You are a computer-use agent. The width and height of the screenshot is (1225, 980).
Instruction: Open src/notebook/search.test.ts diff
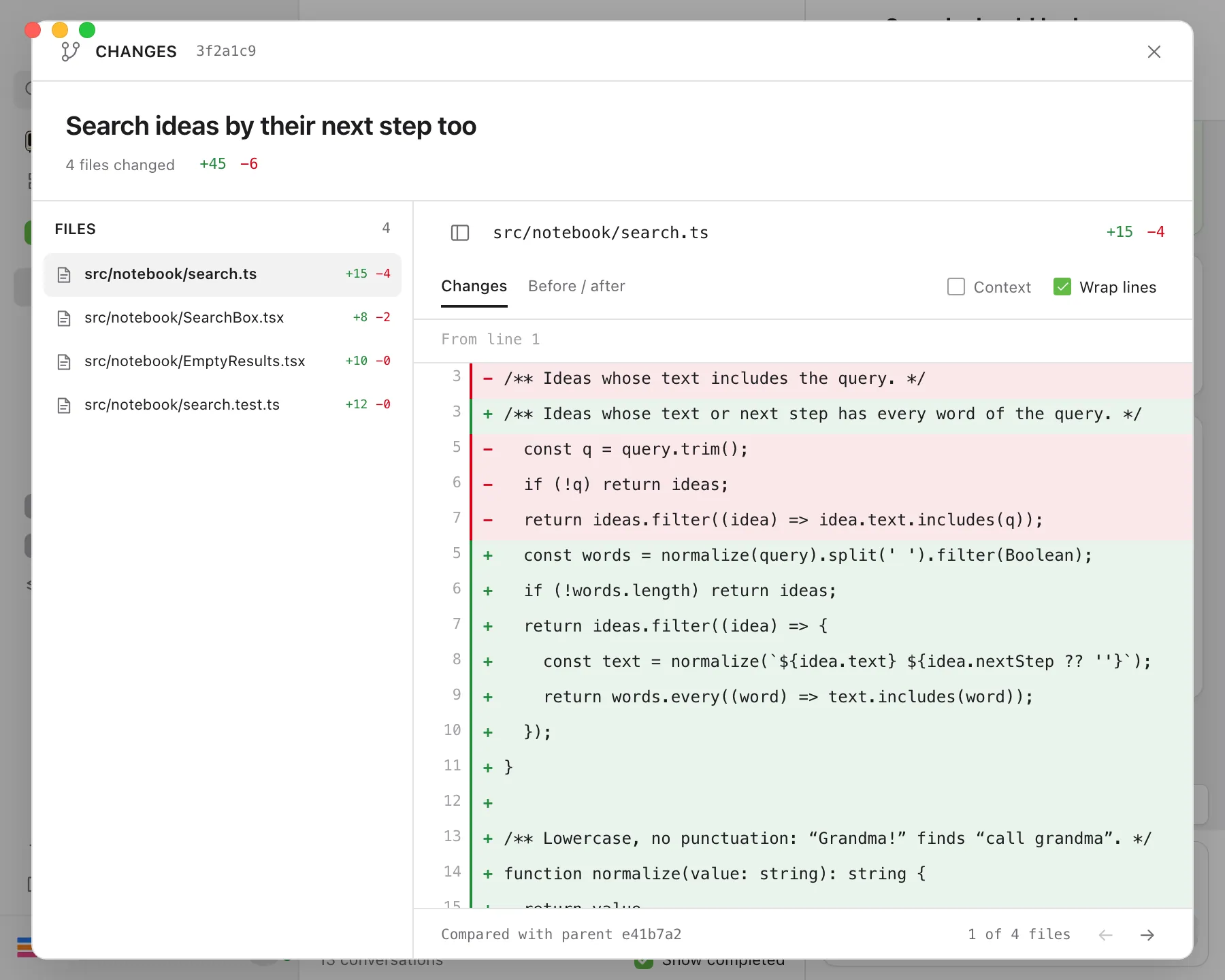[x=223, y=405]
